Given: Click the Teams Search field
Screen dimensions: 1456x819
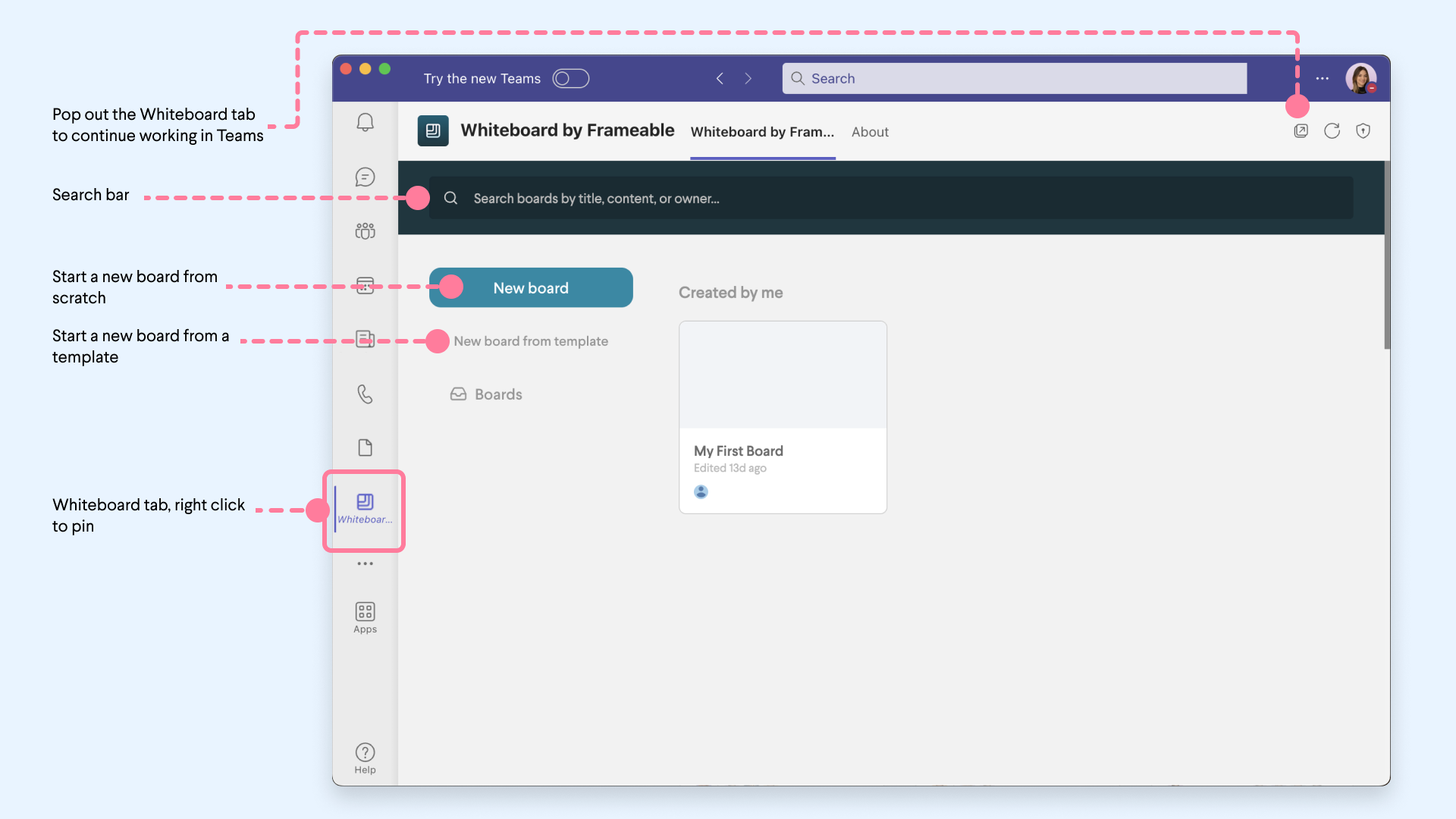Looking at the screenshot, I should pos(1014,79).
